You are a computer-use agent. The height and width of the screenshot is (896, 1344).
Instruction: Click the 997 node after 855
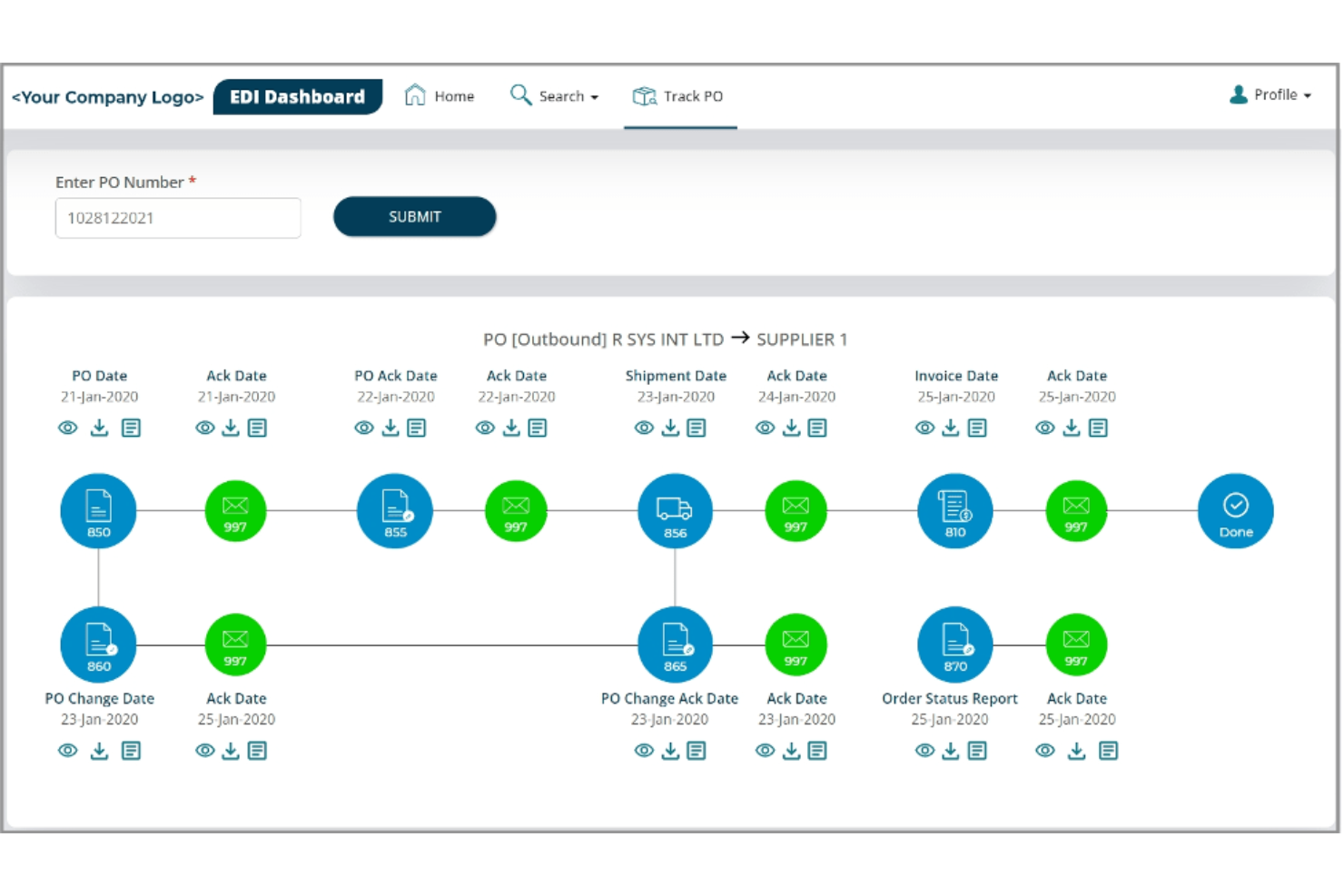pyautogui.click(x=516, y=512)
